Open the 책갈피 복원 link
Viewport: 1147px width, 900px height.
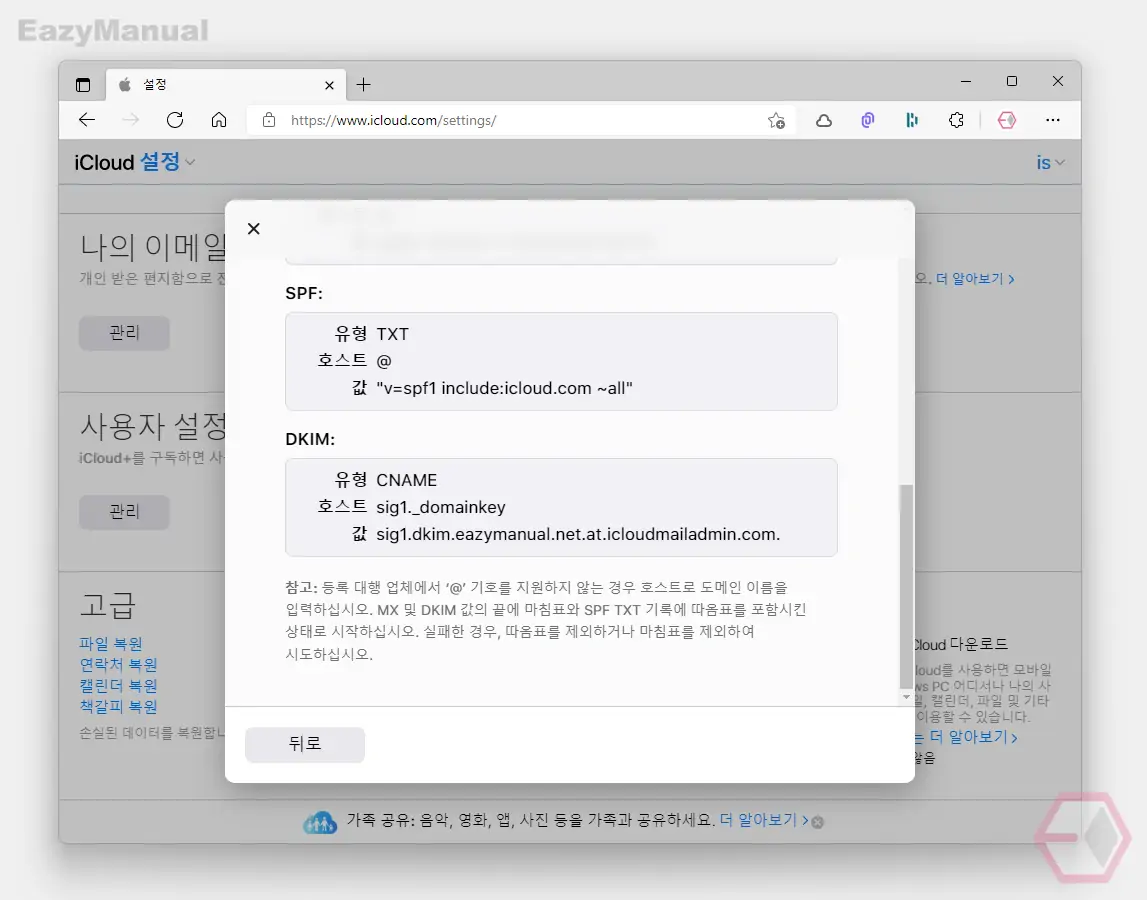(119, 706)
